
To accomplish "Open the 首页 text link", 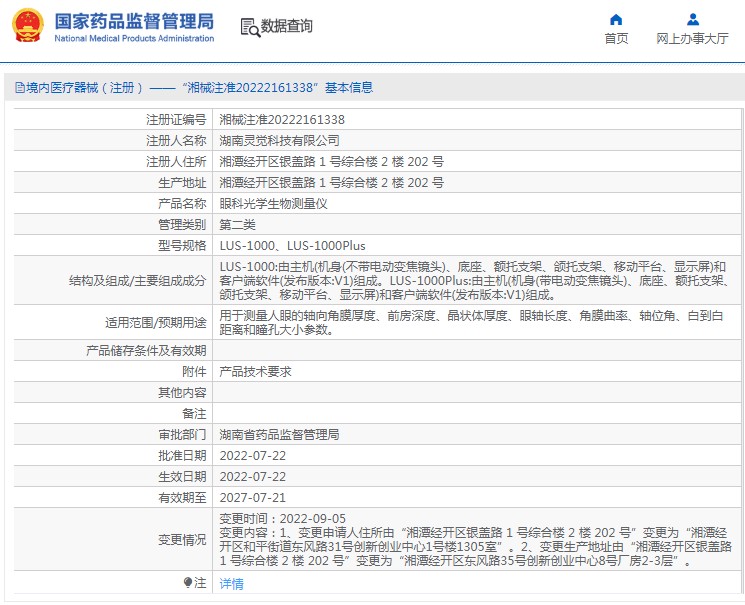I will (x=616, y=39).
